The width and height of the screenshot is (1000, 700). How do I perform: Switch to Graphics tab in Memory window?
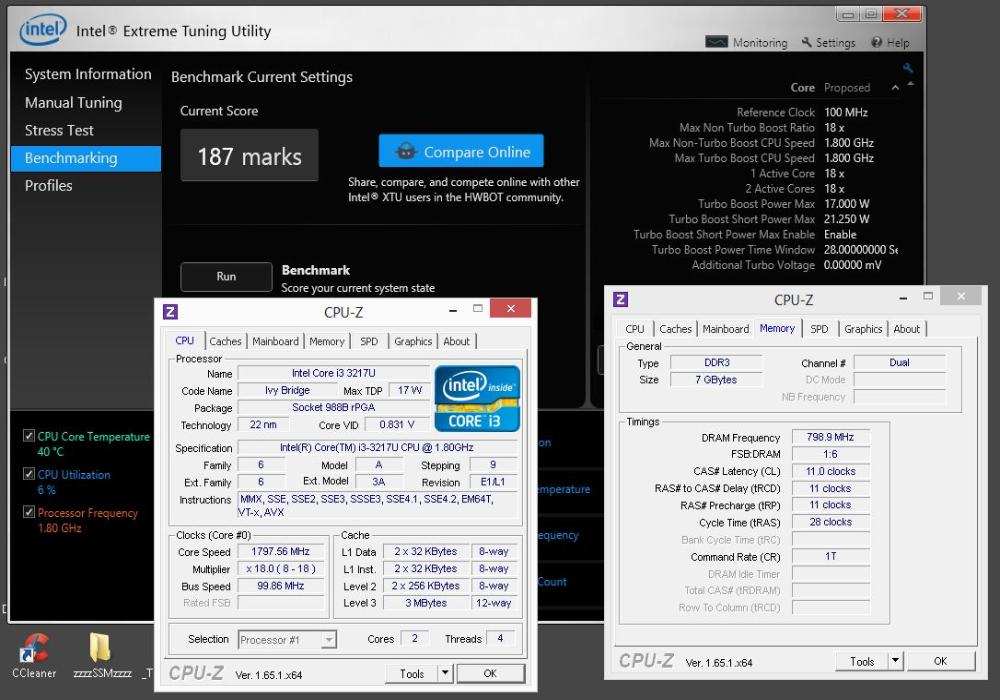coord(863,329)
